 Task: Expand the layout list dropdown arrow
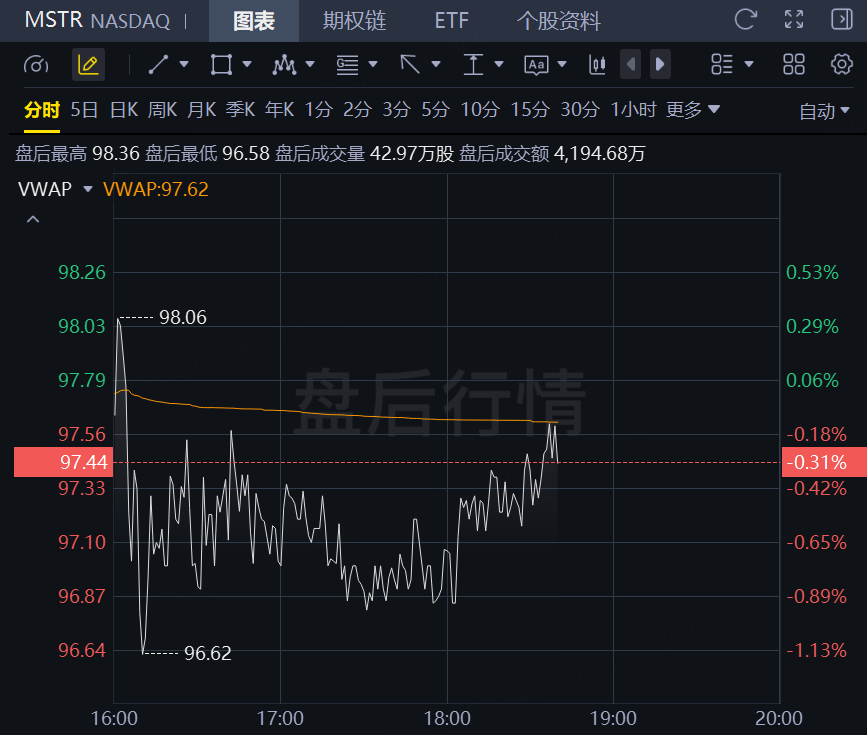pos(749,65)
